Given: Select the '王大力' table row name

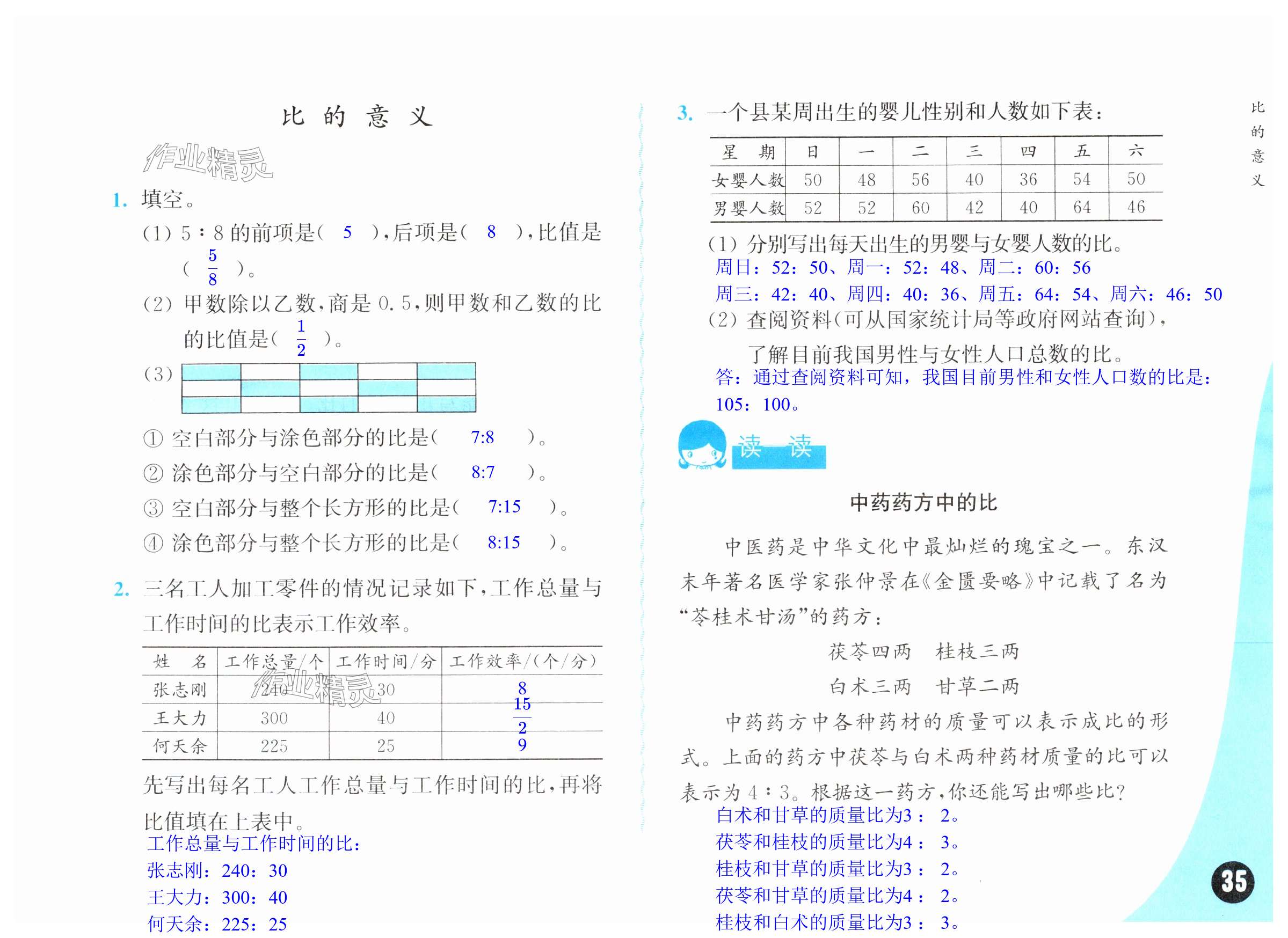Looking at the screenshot, I should [179, 719].
